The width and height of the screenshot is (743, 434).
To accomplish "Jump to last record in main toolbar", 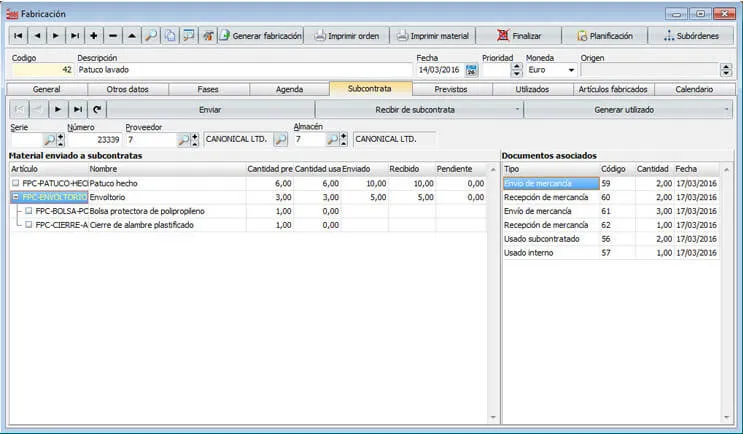I will [x=75, y=36].
